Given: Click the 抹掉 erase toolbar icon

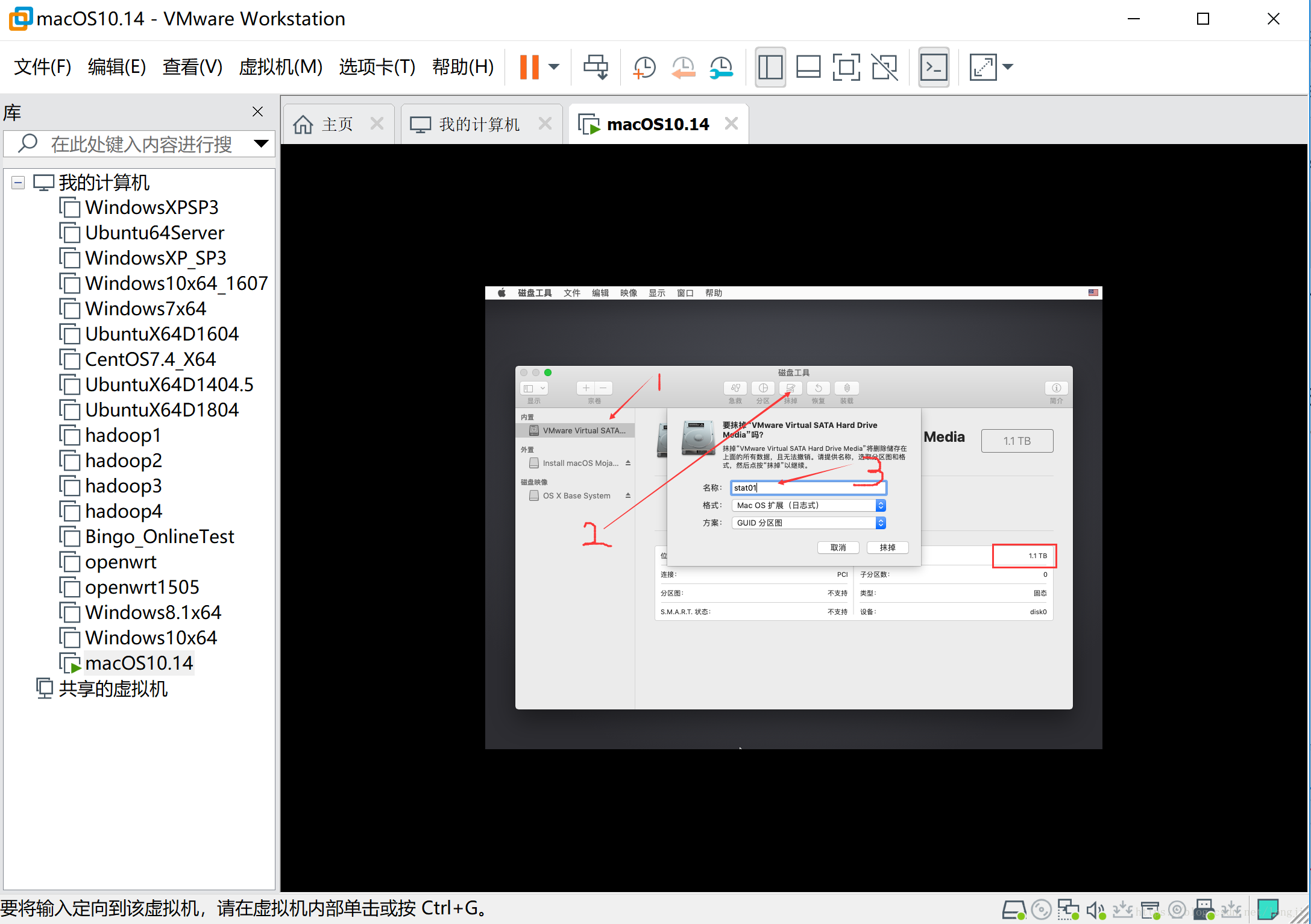Looking at the screenshot, I should tap(791, 388).
